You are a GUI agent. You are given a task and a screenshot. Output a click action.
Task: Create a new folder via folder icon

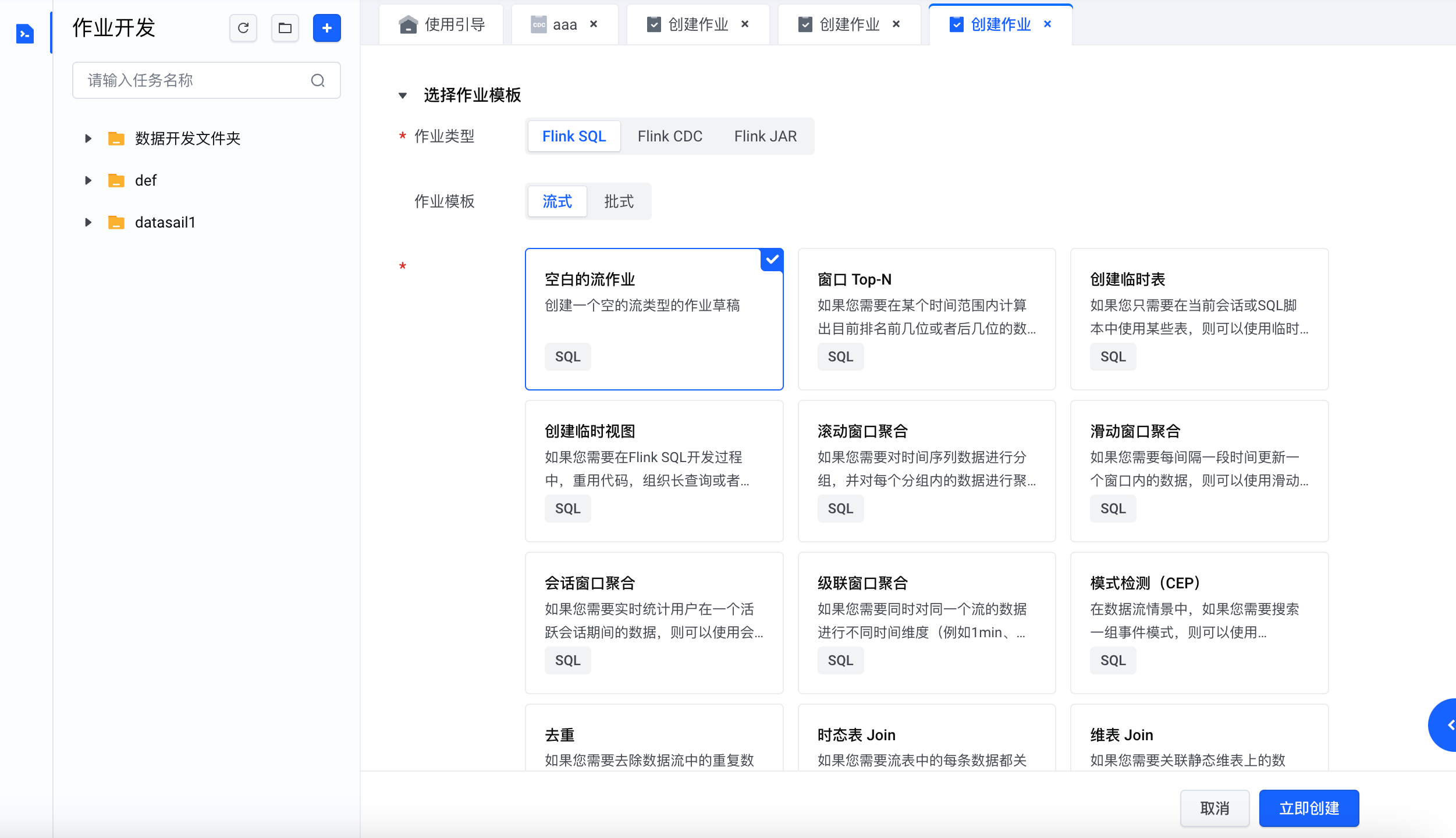[285, 28]
